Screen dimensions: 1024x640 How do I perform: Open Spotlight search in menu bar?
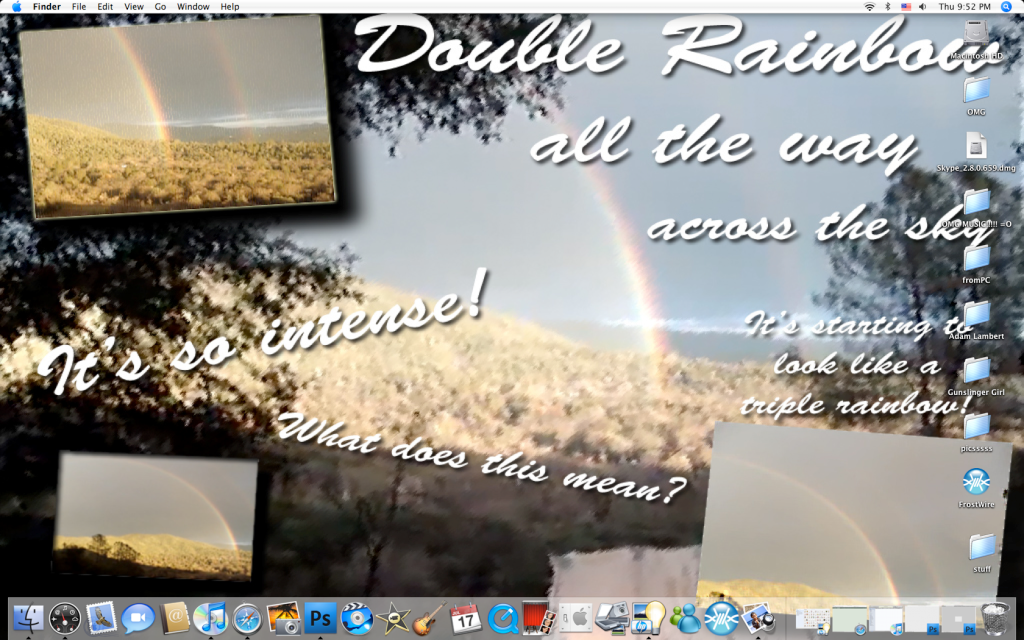(x=1006, y=7)
